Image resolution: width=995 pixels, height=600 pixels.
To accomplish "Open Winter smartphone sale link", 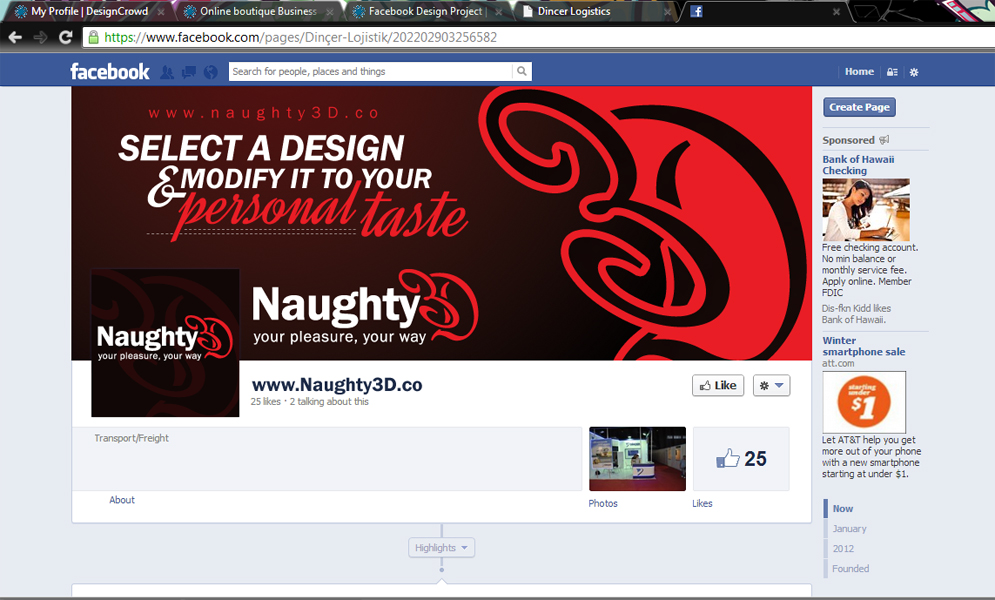I will point(864,346).
